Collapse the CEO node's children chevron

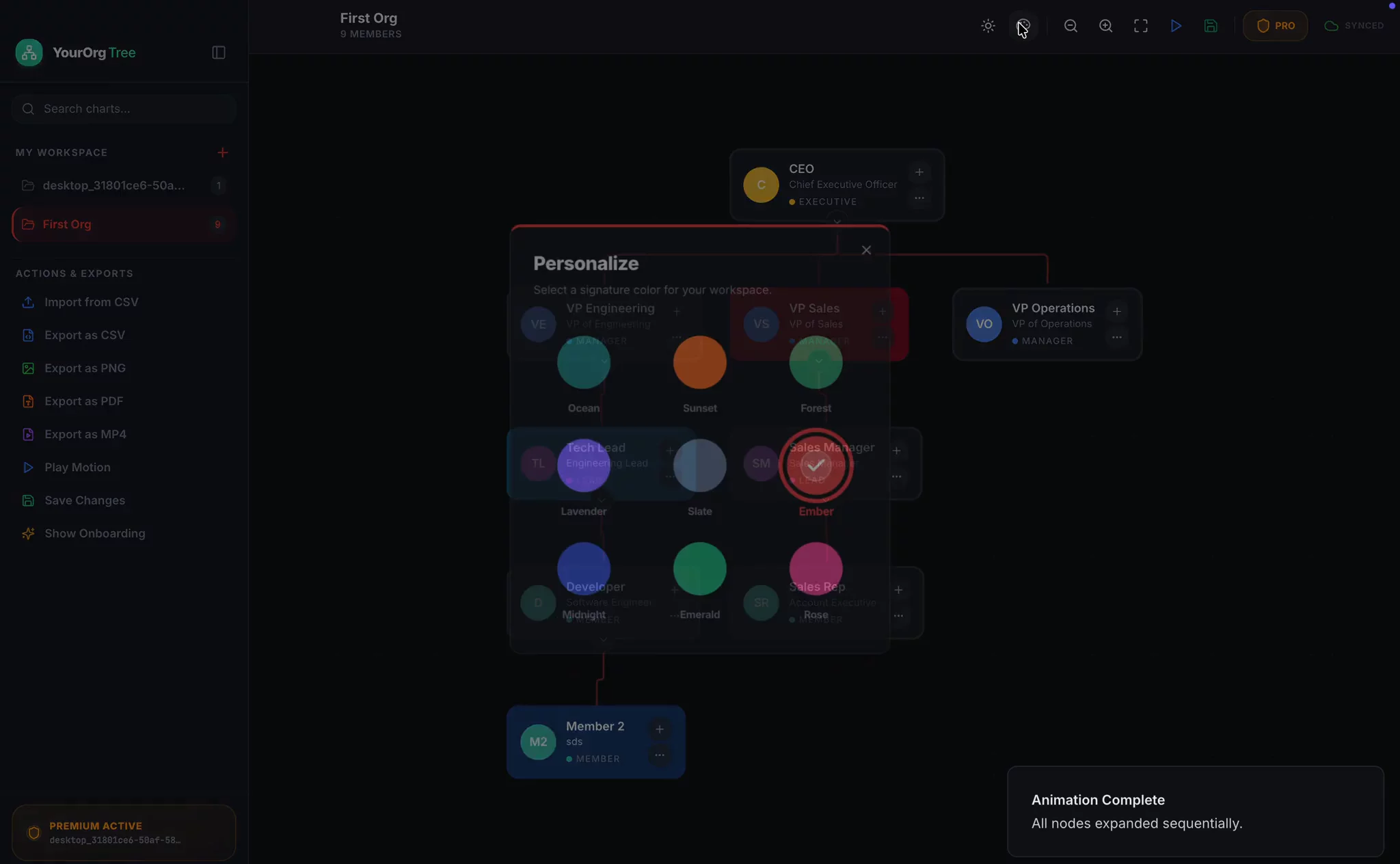coord(837,221)
